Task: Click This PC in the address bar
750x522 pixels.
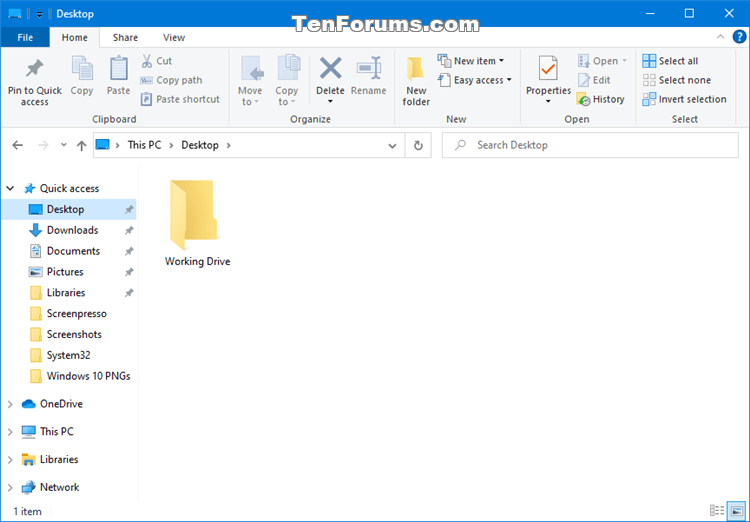Action: click(x=144, y=145)
